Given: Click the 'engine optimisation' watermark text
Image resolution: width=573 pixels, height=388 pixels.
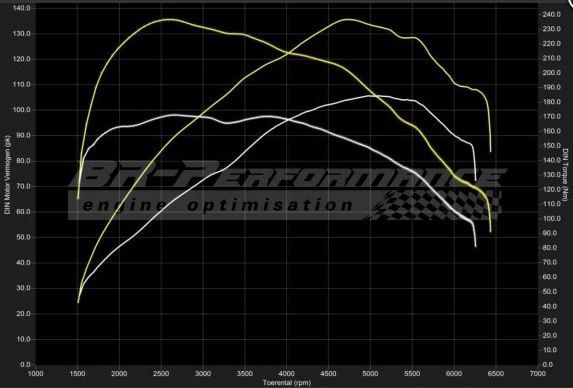Looking at the screenshot, I should [217, 205].
